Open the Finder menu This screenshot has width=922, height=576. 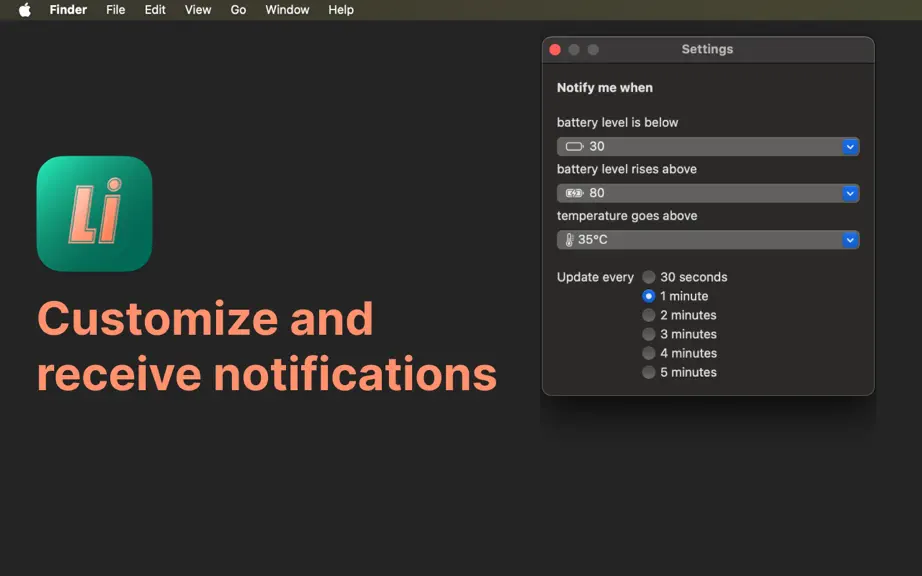(x=68, y=10)
